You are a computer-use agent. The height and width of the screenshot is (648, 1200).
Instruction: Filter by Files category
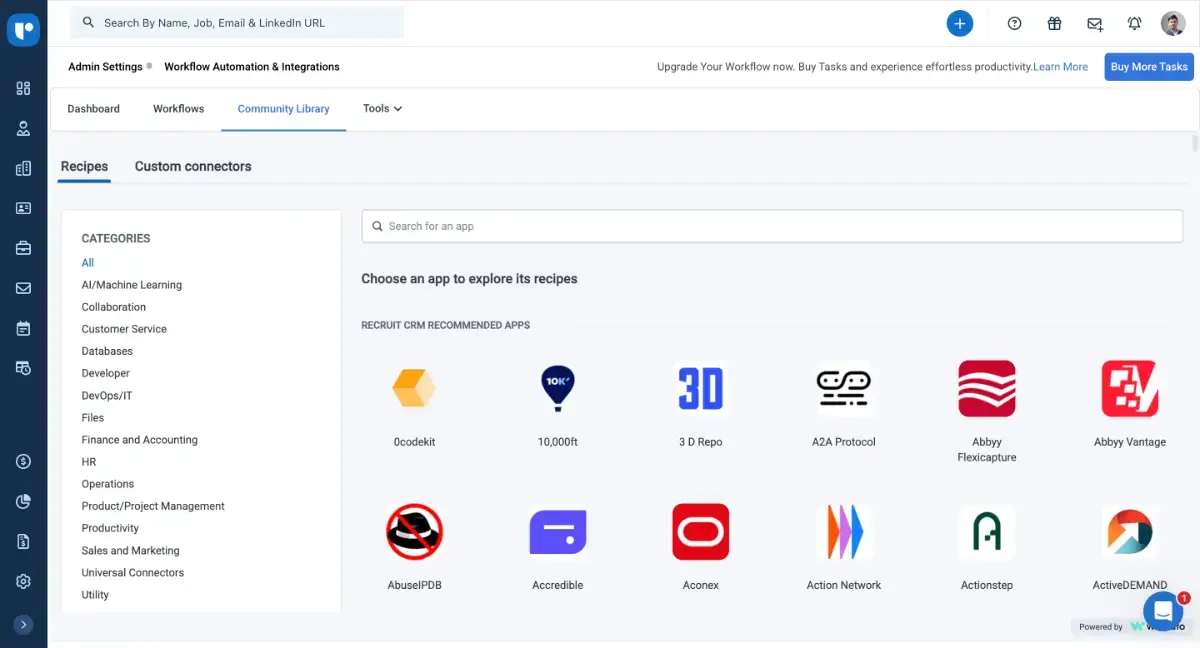coord(93,418)
